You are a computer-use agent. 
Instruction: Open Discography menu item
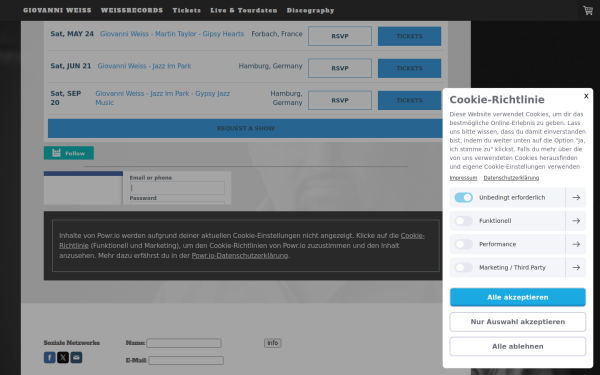(310, 10)
